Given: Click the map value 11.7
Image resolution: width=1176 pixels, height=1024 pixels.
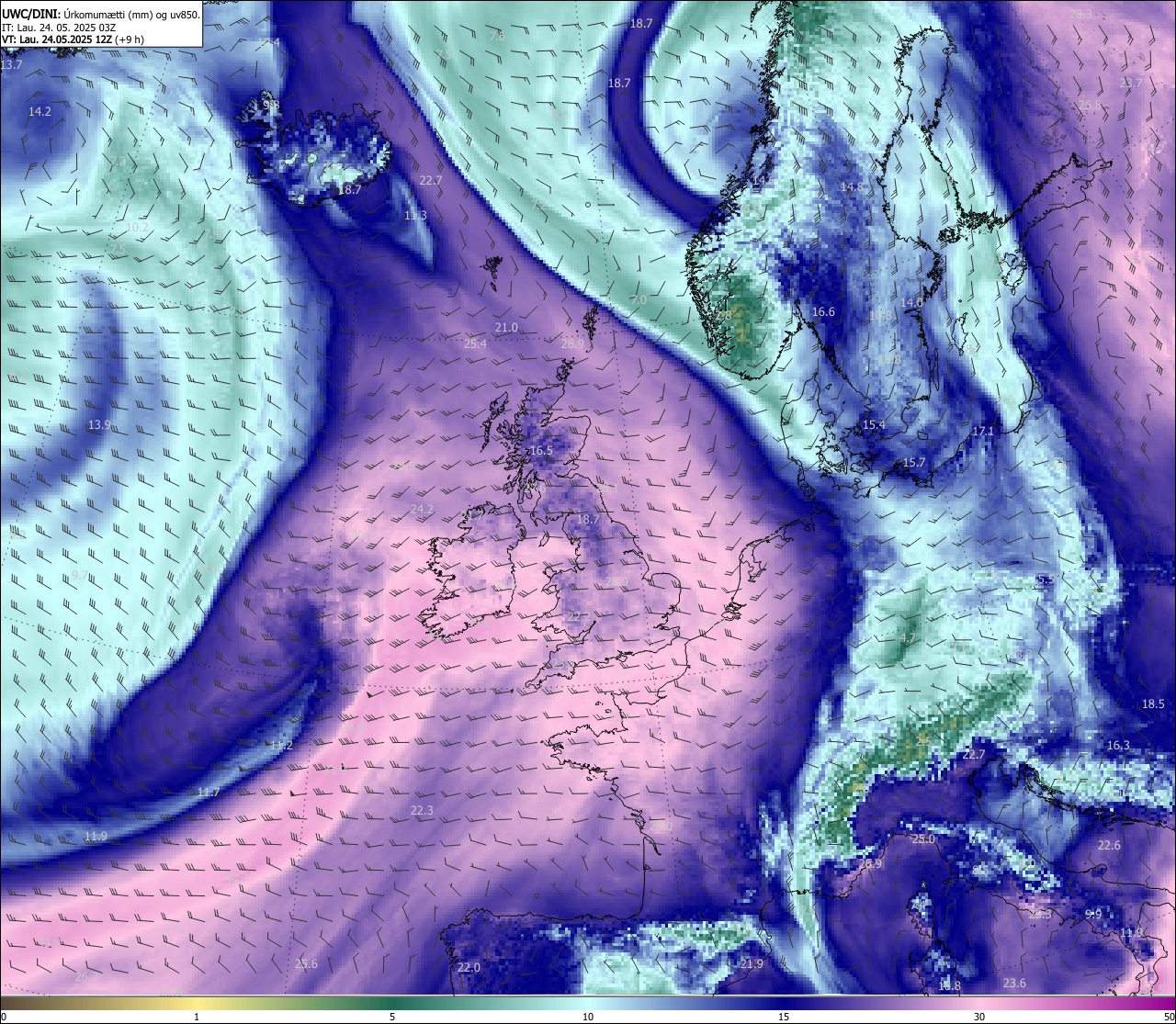Looking at the screenshot, I should coord(209,792).
